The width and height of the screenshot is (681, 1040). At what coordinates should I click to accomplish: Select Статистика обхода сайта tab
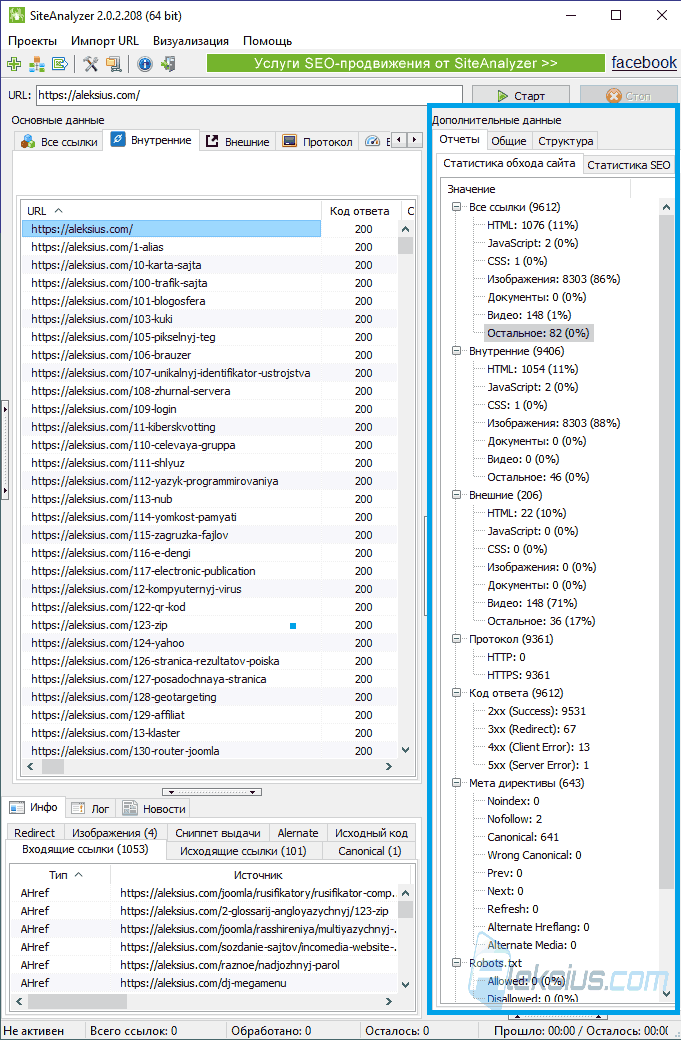[509, 163]
